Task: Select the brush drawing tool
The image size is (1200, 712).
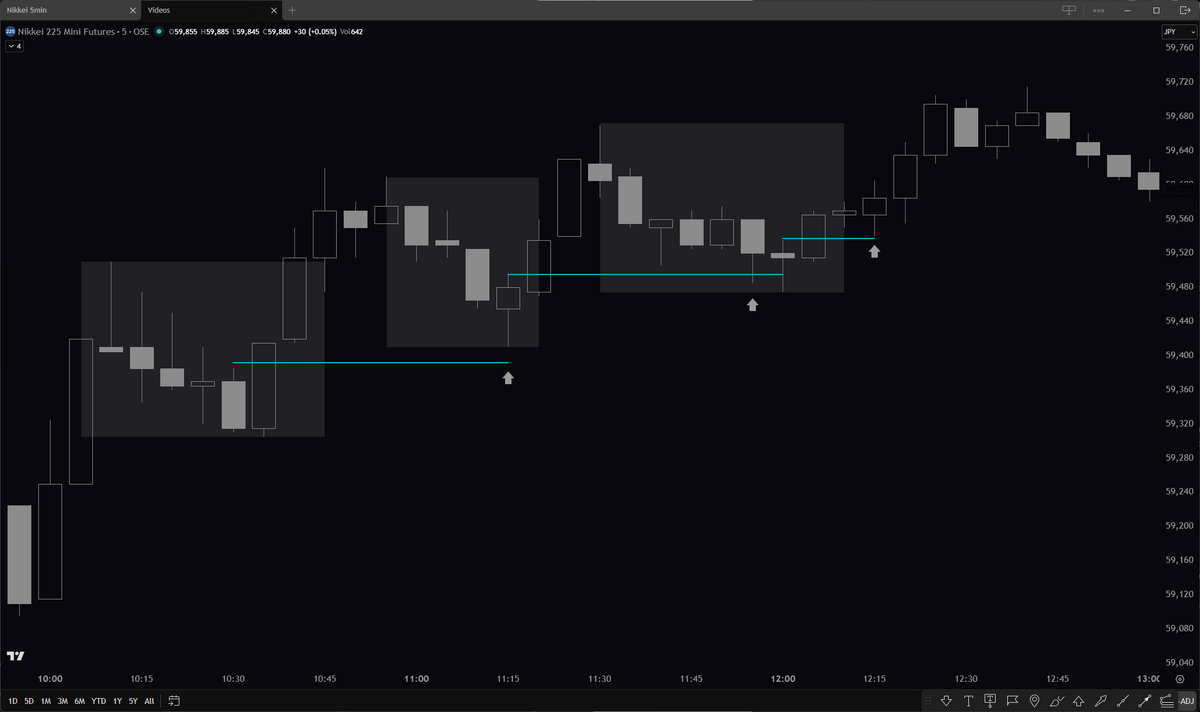Action: click(x=1056, y=701)
